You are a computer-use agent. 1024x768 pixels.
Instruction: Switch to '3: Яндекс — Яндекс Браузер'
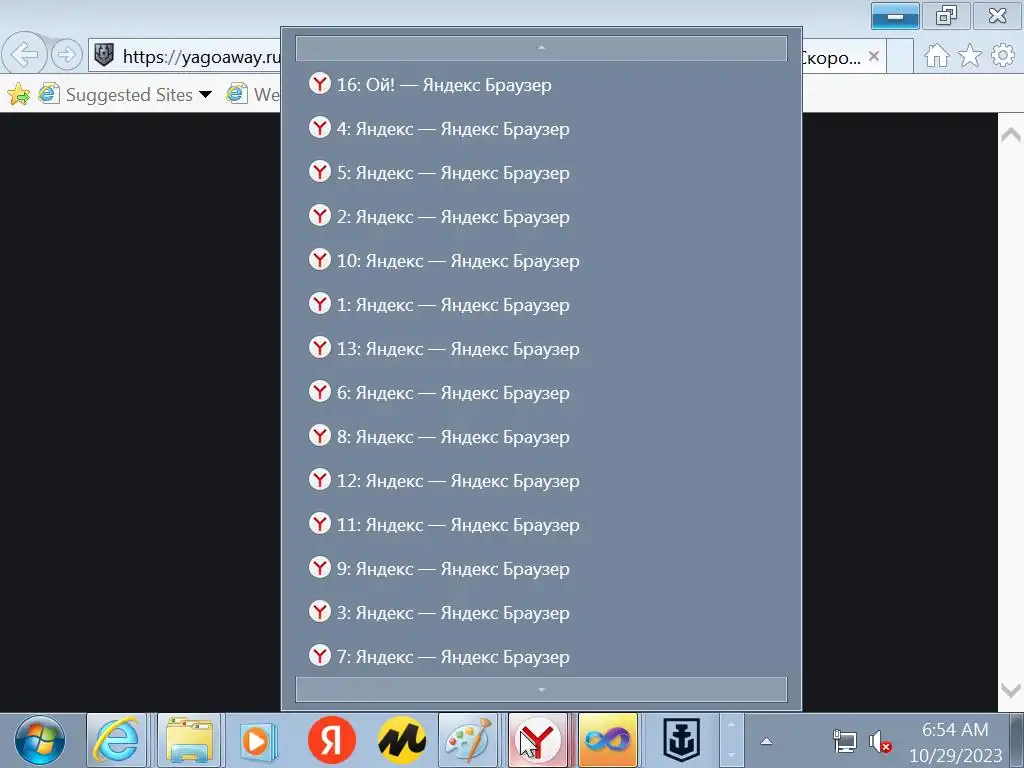[x=541, y=612]
